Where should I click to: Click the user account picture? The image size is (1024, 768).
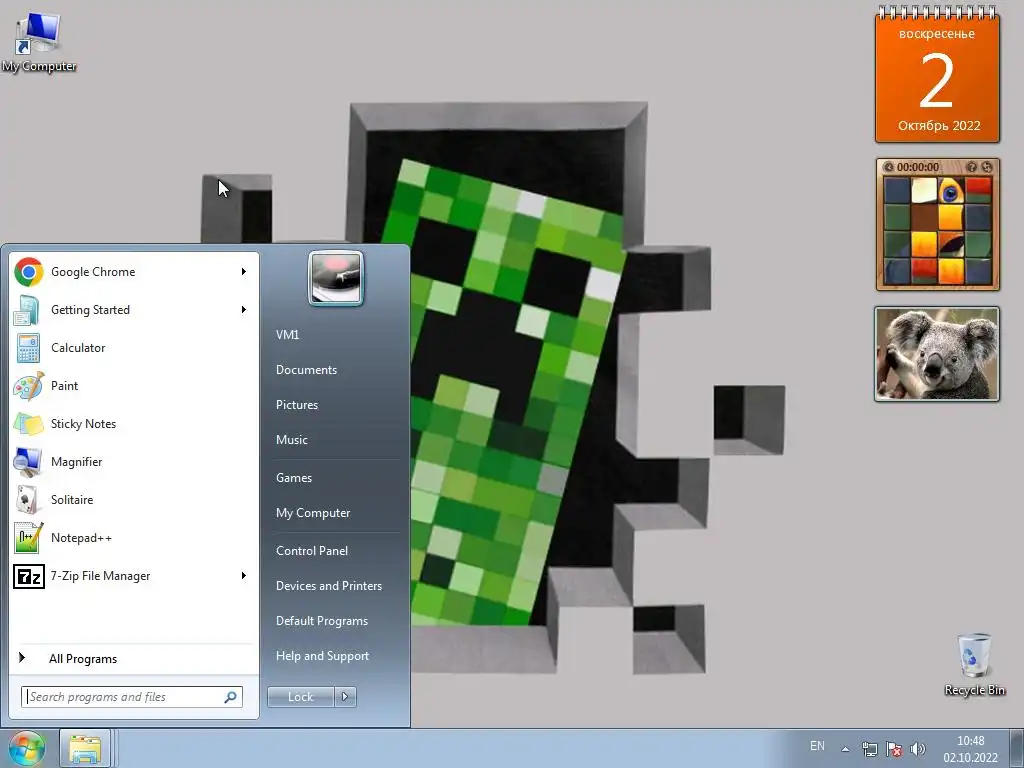(x=335, y=278)
